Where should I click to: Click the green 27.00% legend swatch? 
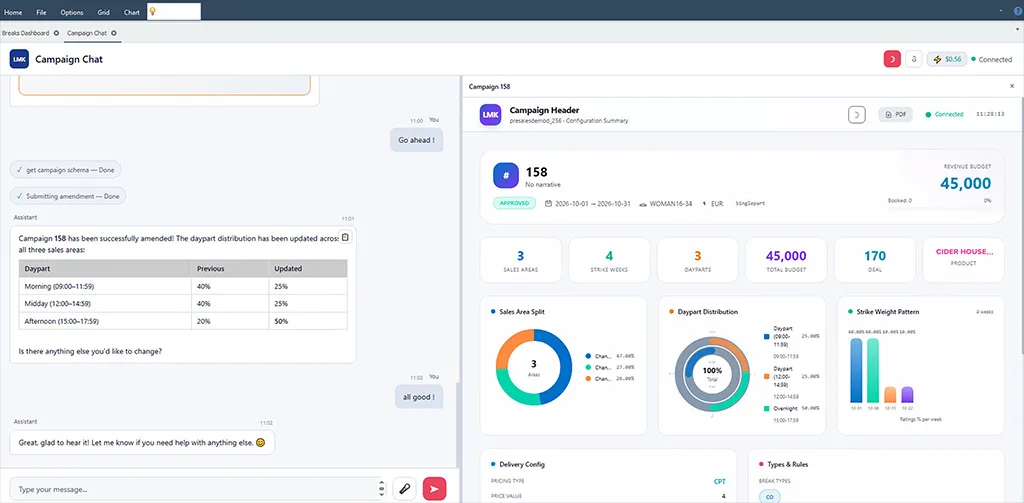pyautogui.click(x=588, y=367)
